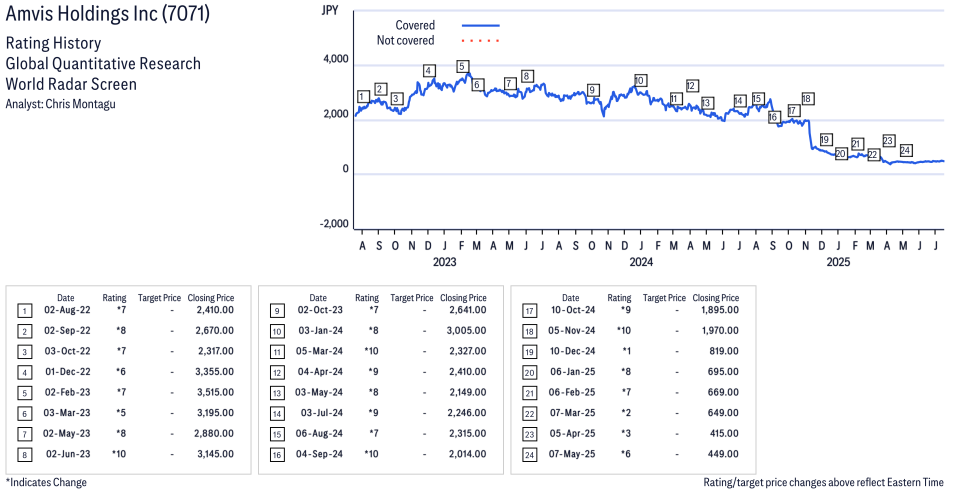Click the Not covered legend label
This screenshot has width=955, height=489.
[x=405, y=41]
